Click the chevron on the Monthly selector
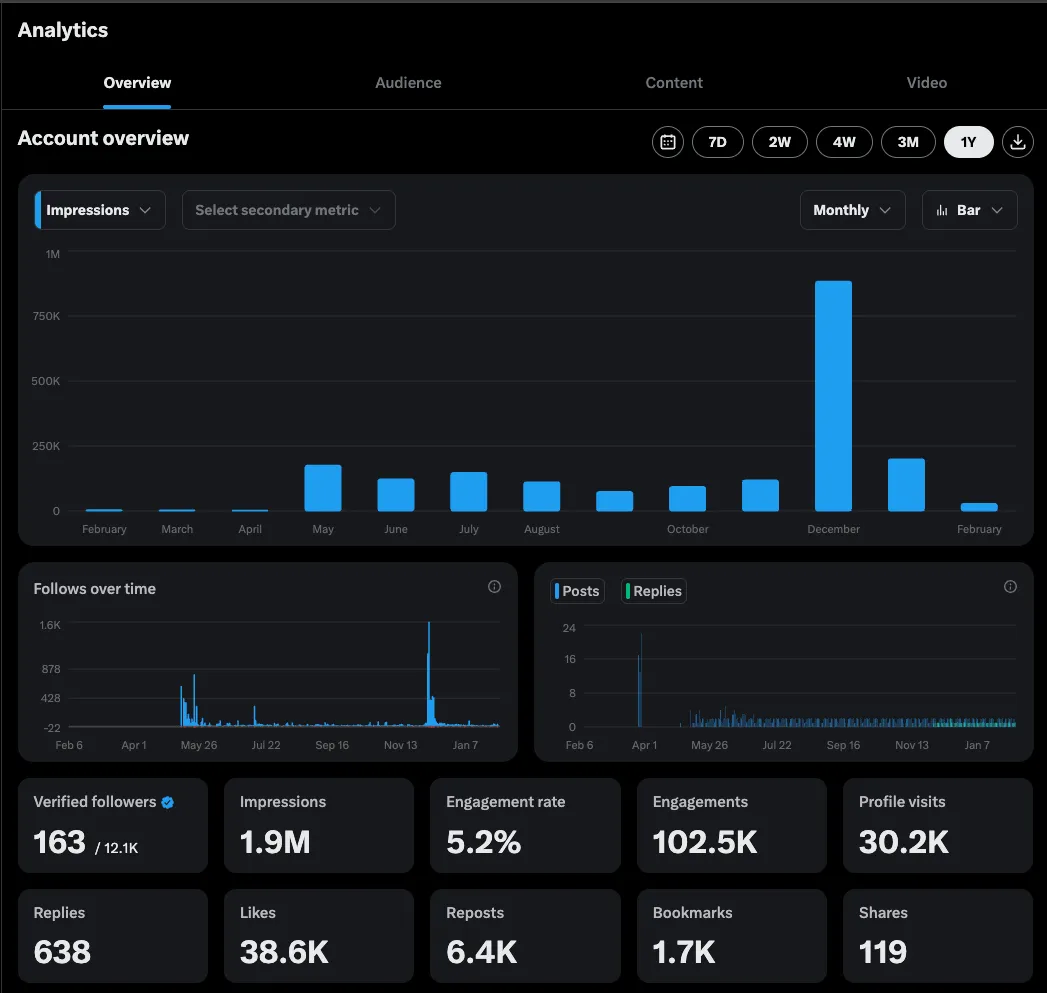The width and height of the screenshot is (1047, 993). pyautogui.click(x=886, y=210)
